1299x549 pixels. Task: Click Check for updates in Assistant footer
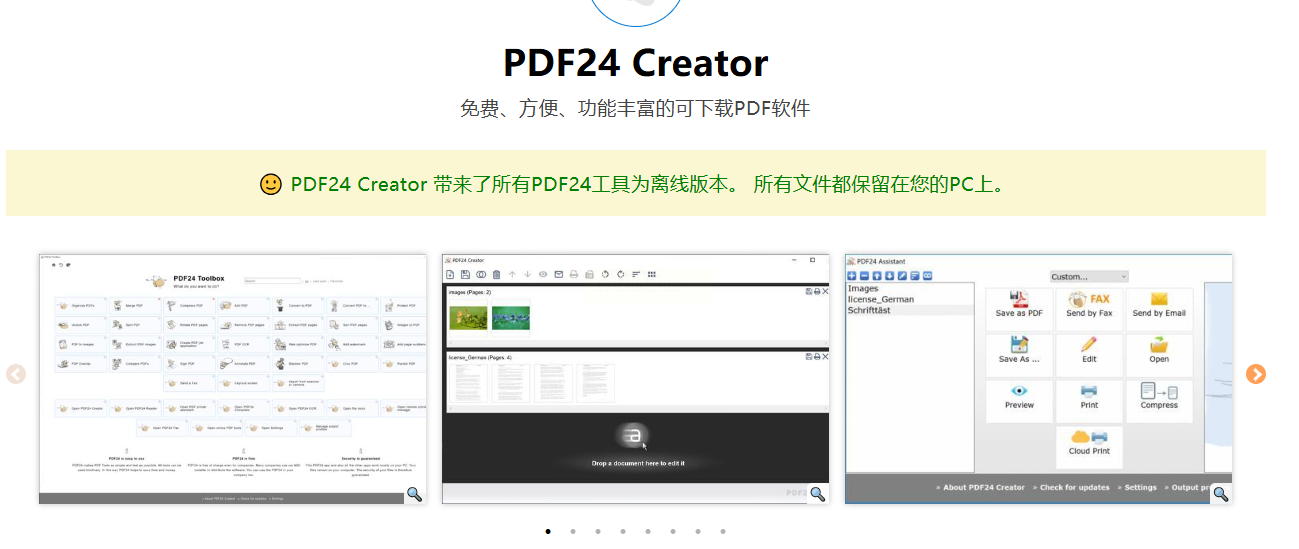(1075, 488)
